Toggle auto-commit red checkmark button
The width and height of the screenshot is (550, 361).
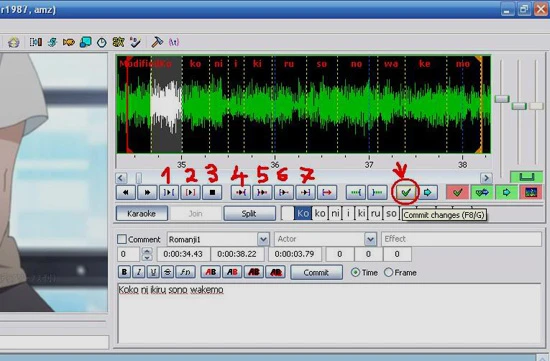click(x=457, y=192)
